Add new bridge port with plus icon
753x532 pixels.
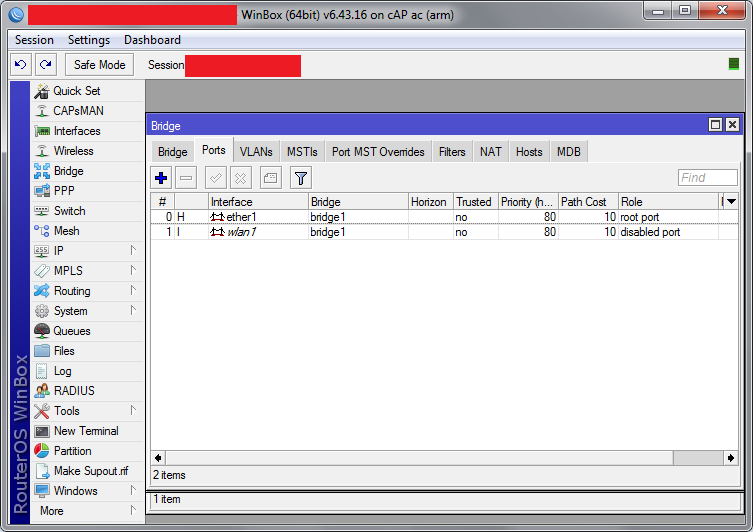click(161, 178)
